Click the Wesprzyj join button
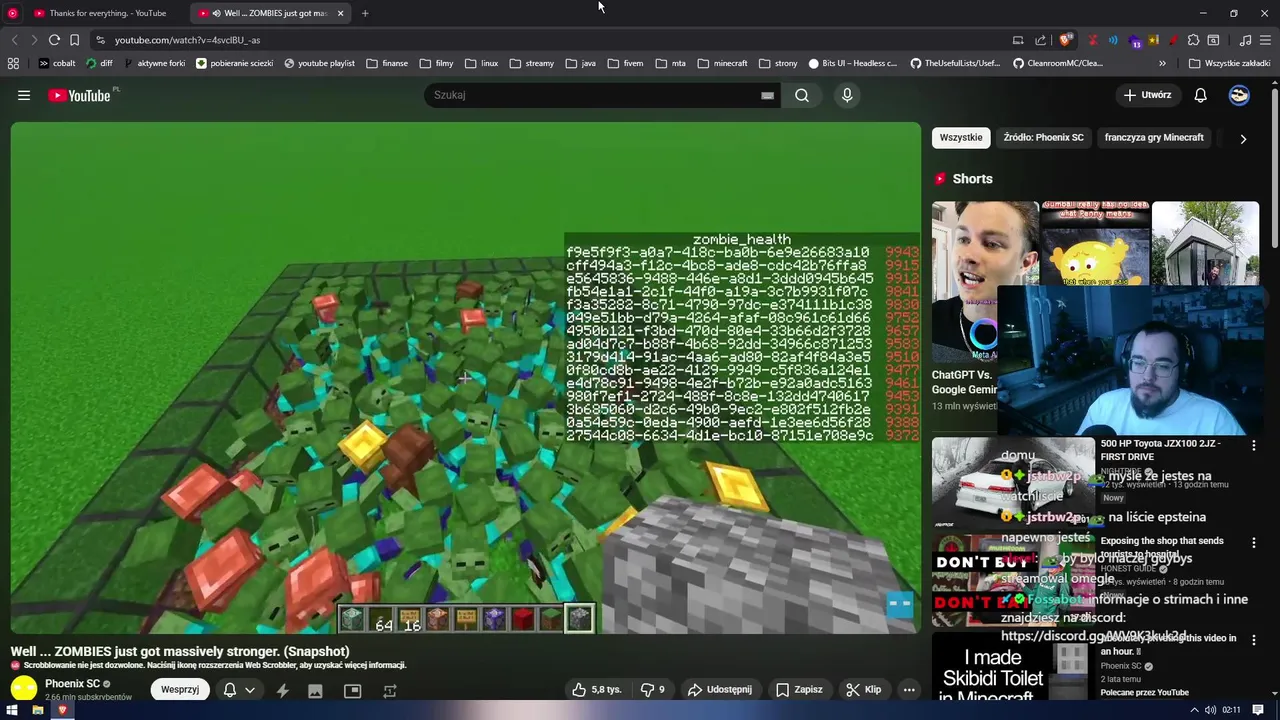The height and width of the screenshot is (720, 1280). tap(180, 689)
